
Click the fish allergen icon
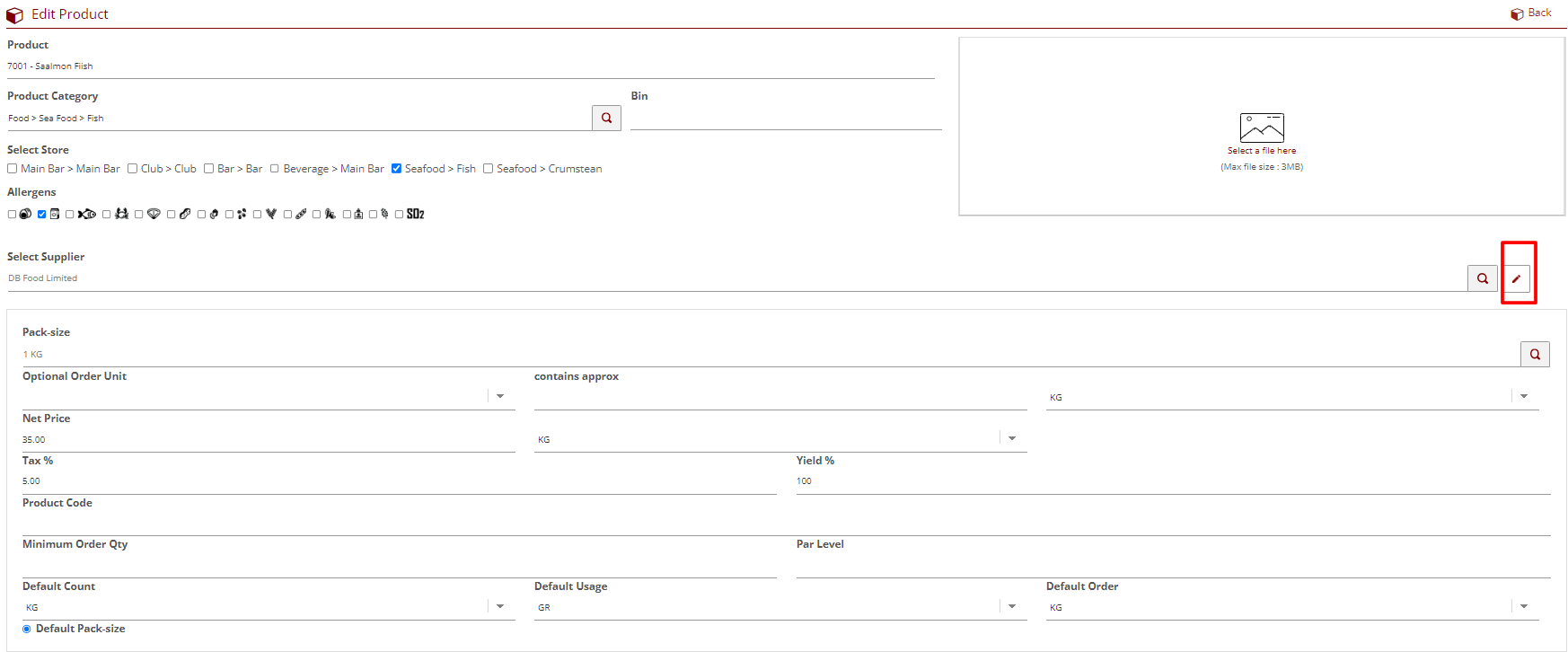(x=87, y=214)
